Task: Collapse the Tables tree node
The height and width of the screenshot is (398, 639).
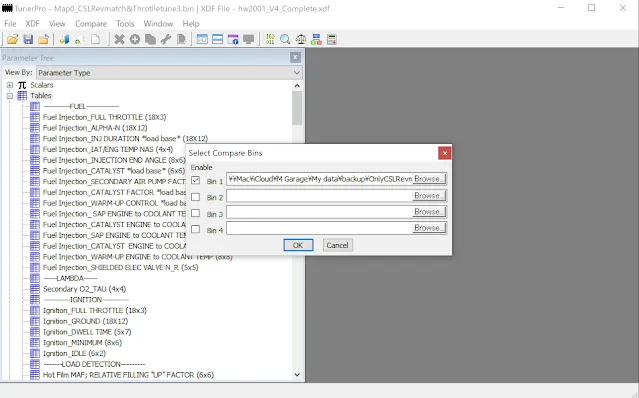Action: 10,96
